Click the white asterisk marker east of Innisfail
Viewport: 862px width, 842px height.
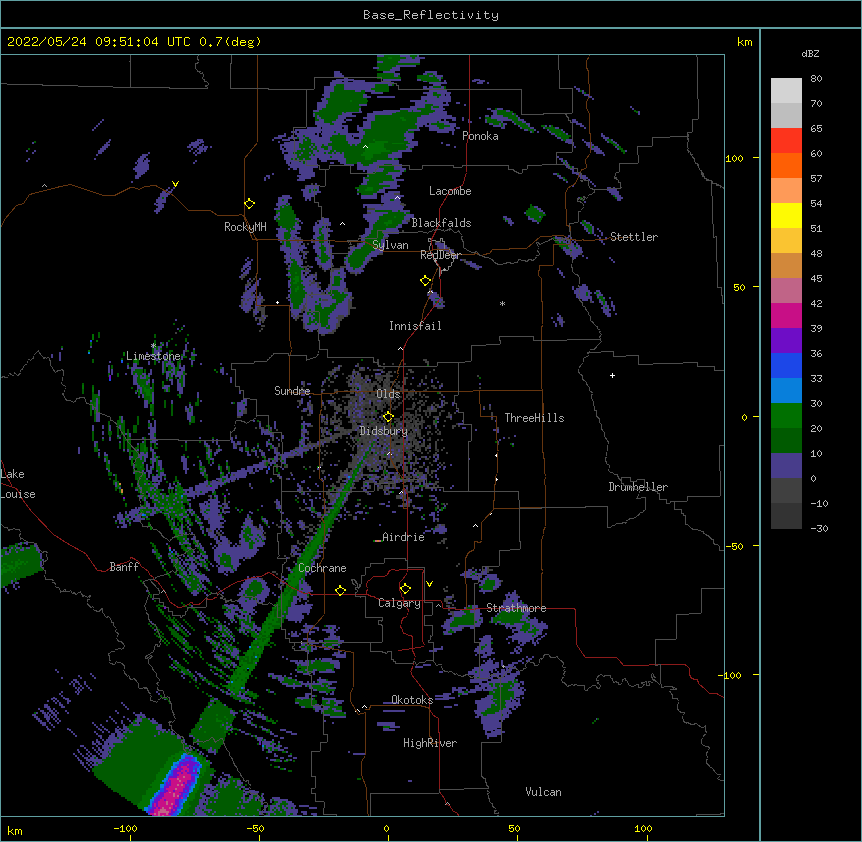pyautogui.click(x=502, y=303)
